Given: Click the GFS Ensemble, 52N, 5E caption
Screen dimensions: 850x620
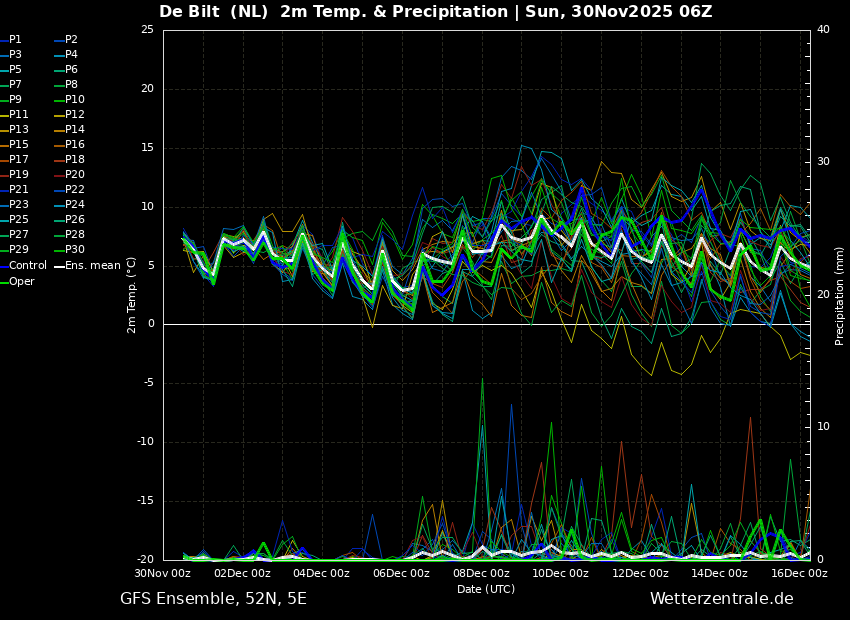Looking at the screenshot, I should pos(213,599).
